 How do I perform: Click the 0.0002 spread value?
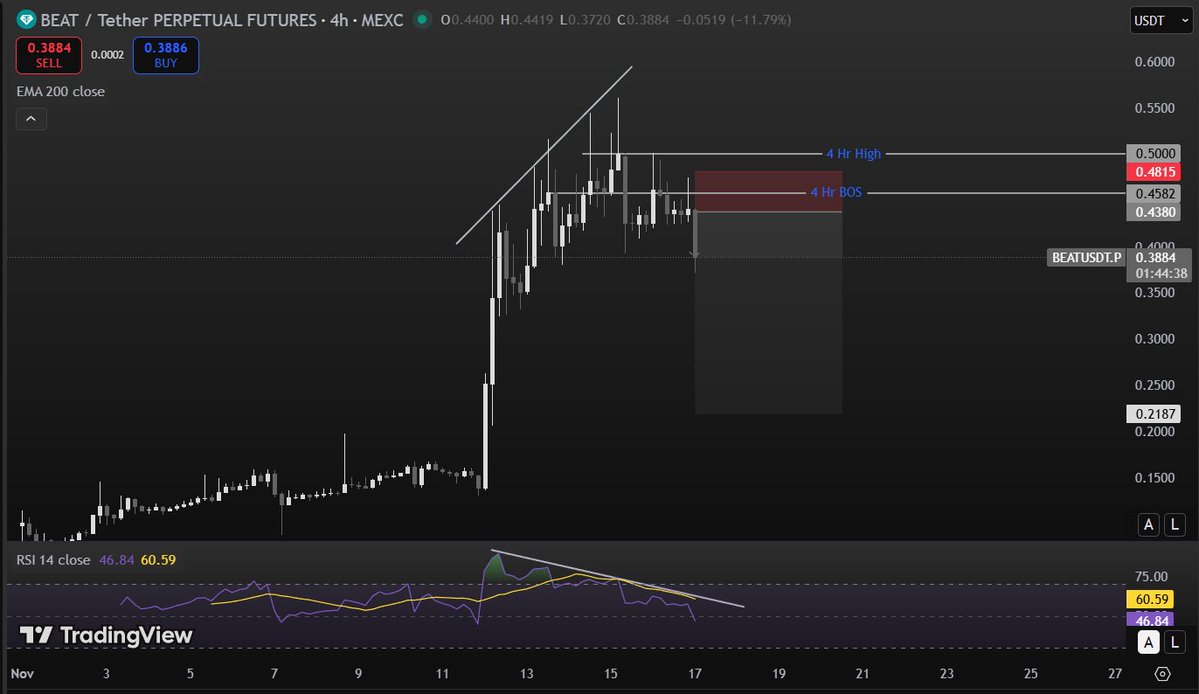tap(107, 55)
